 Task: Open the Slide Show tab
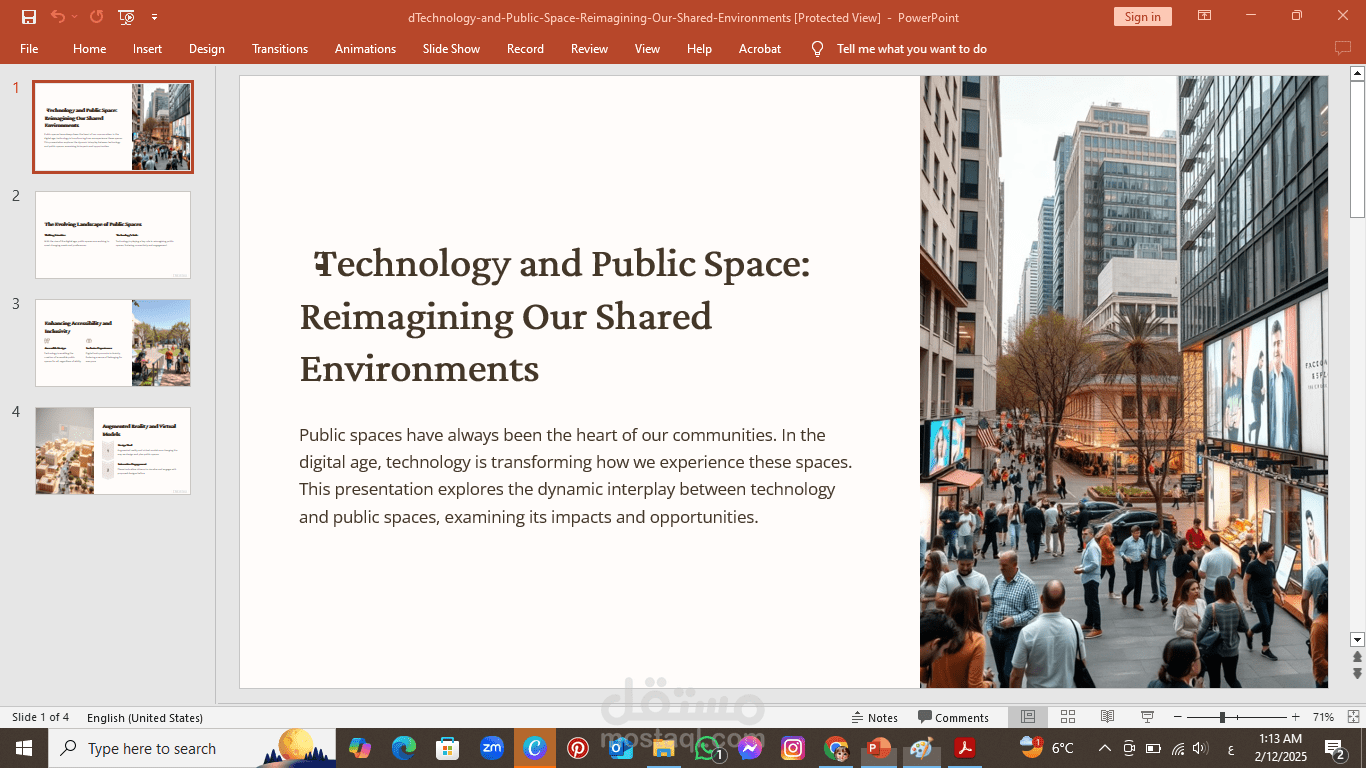pos(451,49)
